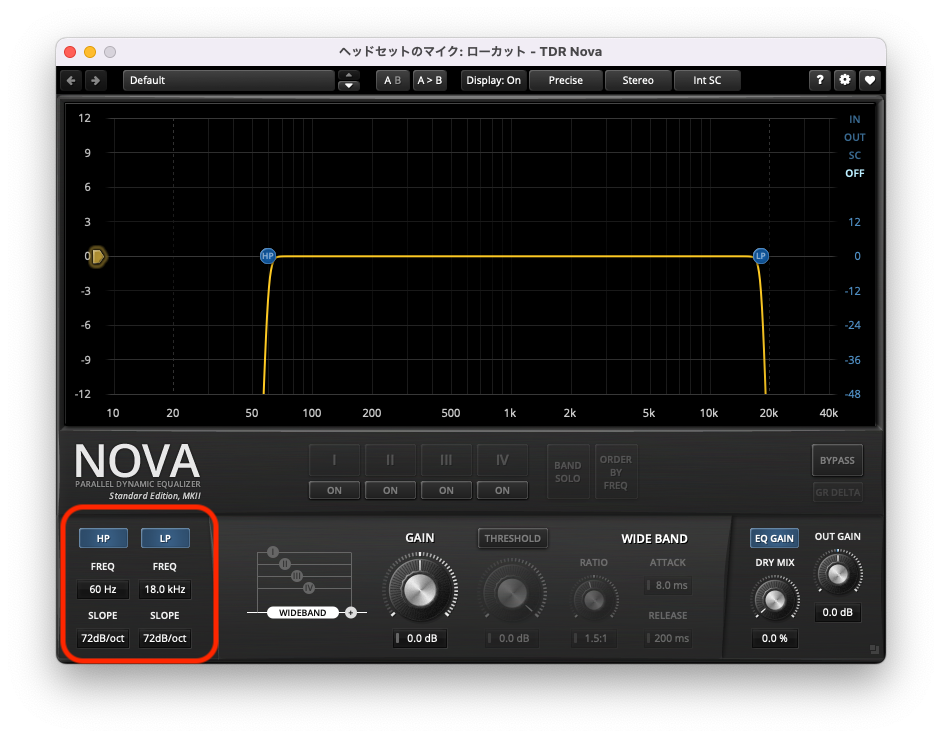Click the plus button beside WIDEBAND
Screen dimensions: 942x738
coord(351,612)
